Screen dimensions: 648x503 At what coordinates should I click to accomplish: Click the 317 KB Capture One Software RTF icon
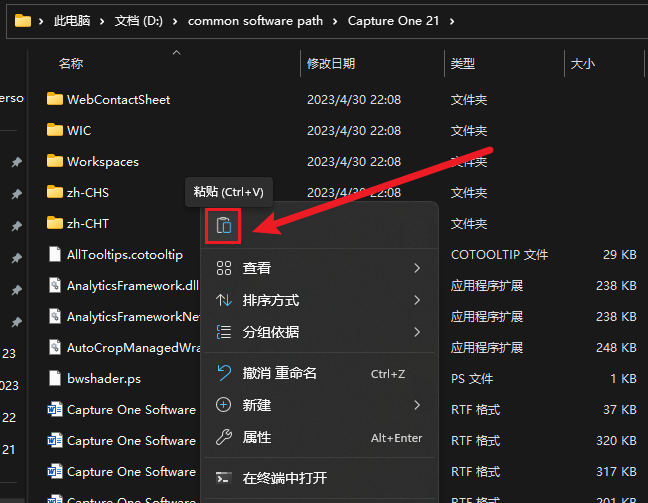point(55,471)
